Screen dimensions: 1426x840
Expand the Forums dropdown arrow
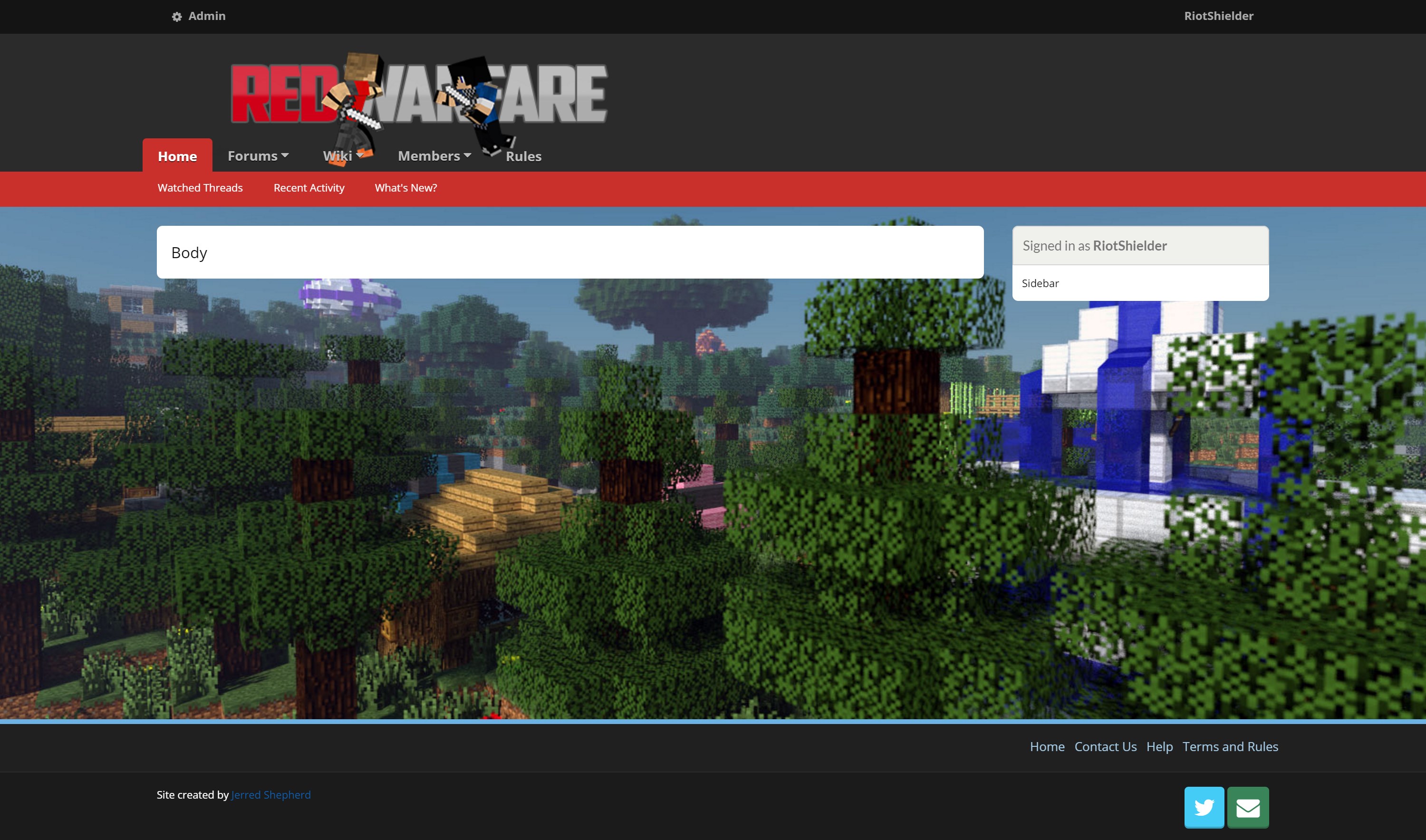tap(285, 155)
